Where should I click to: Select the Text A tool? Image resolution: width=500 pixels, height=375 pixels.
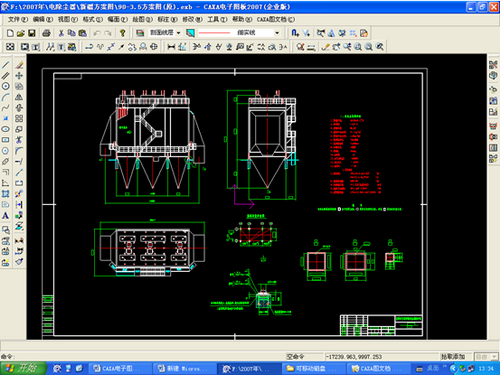6,216
